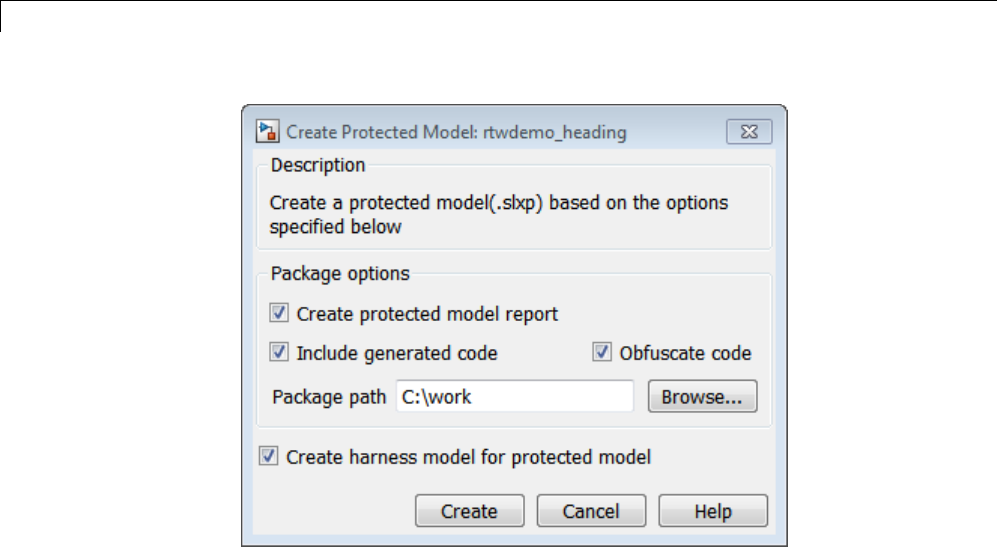997x547 pixels.
Task: Disable the Obfuscate code checkbox
Action: 602,353
